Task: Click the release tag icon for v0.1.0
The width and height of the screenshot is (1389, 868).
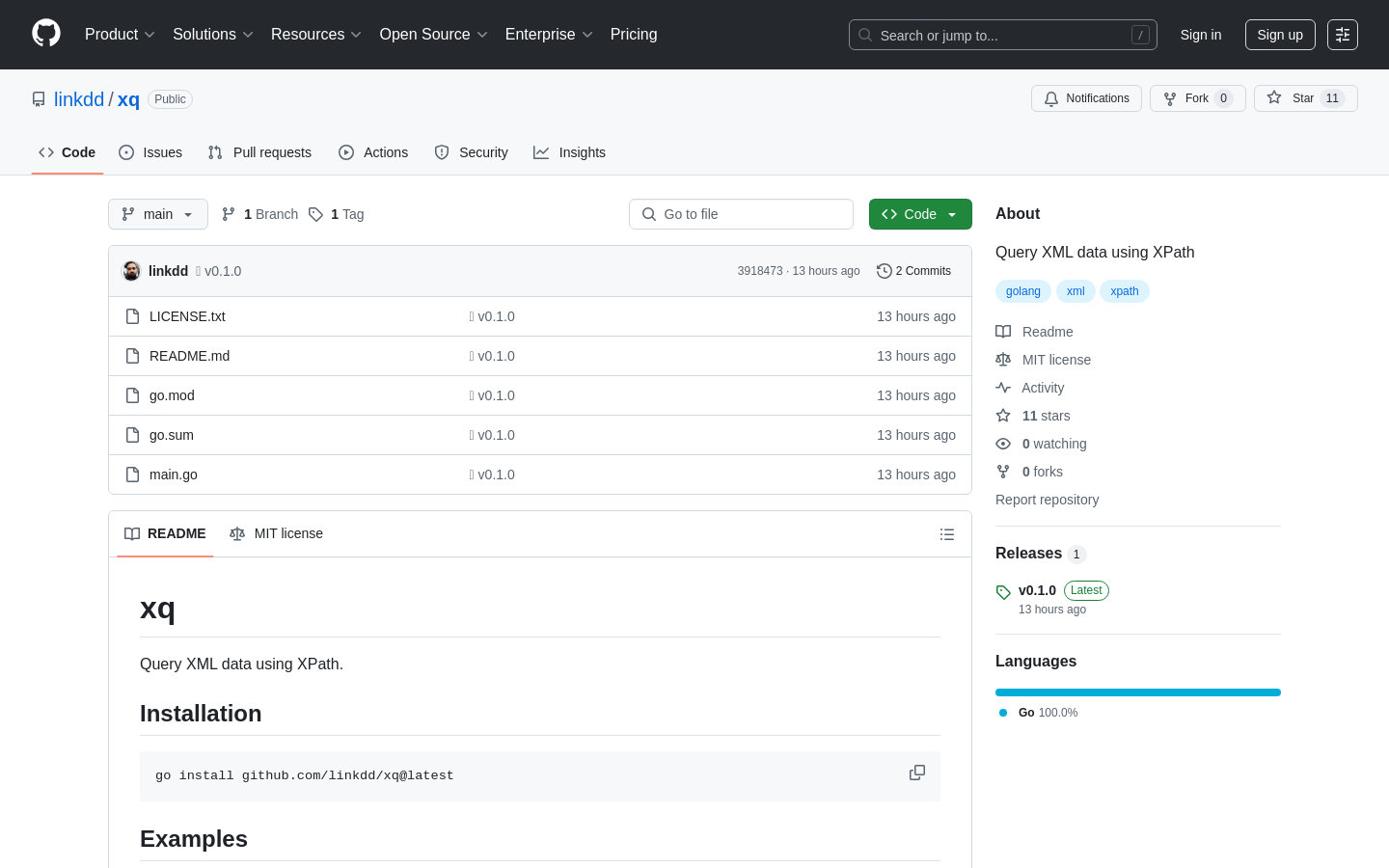Action: pos(1003,592)
